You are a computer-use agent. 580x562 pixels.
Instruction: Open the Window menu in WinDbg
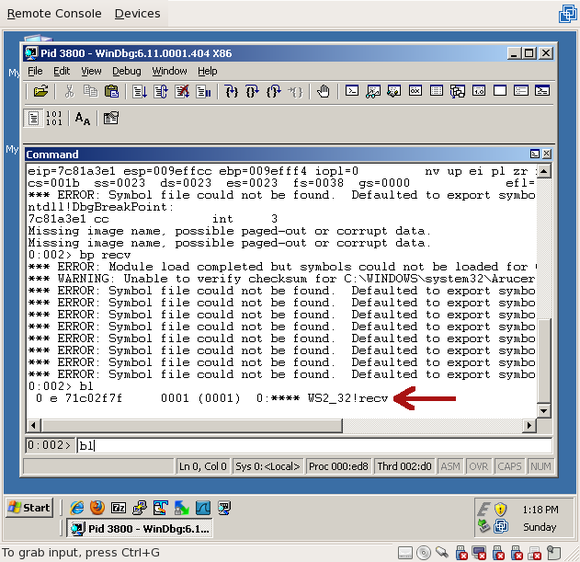pos(169,71)
